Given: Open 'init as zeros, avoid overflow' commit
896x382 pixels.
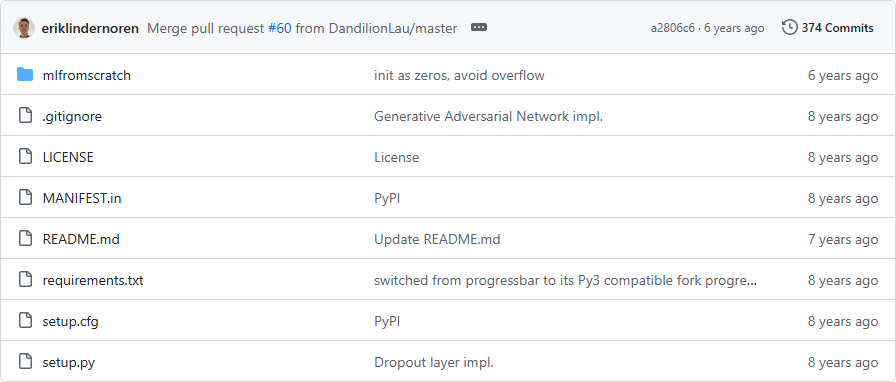Looking at the screenshot, I should [x=459, y=75].
